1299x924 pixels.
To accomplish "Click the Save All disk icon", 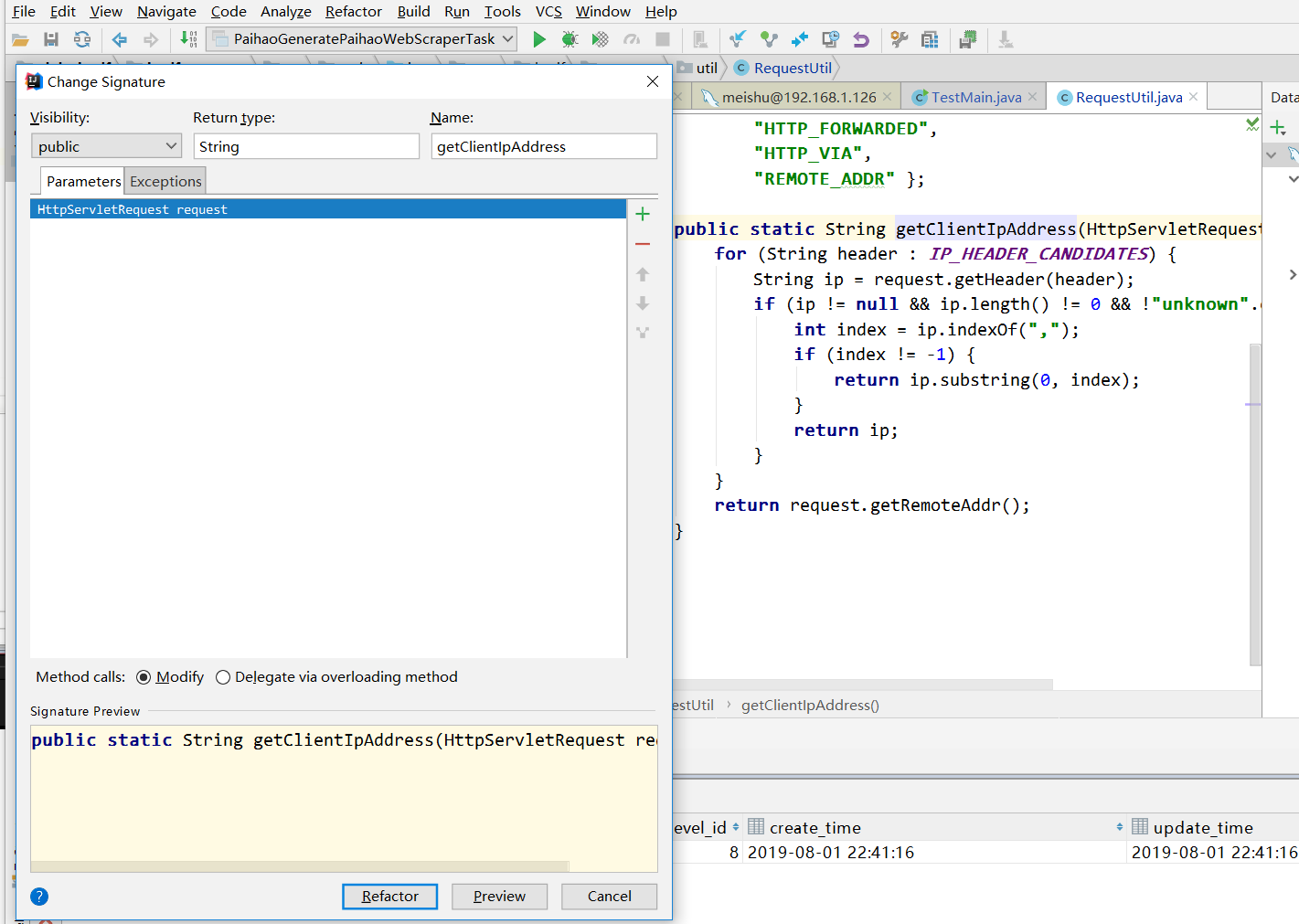I will [x=51, y=39].
